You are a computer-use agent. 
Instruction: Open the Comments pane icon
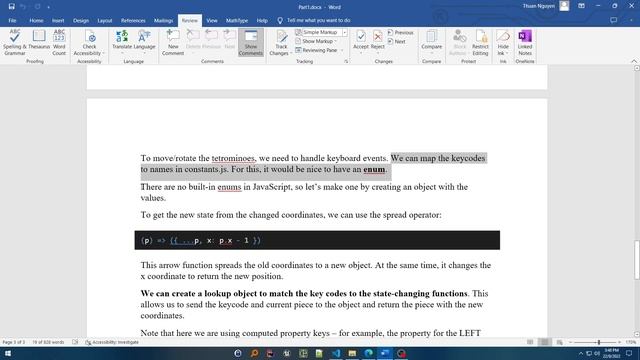click(x=613, y=20)
